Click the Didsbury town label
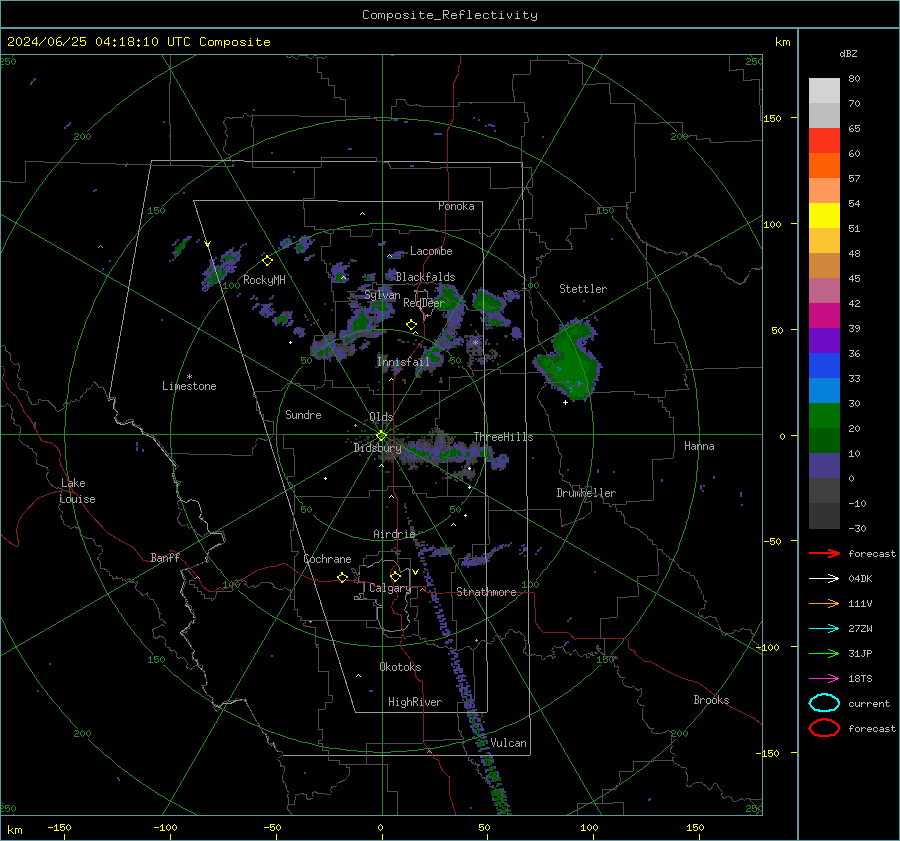Screen dimensions: 900x841 point(377,448)
